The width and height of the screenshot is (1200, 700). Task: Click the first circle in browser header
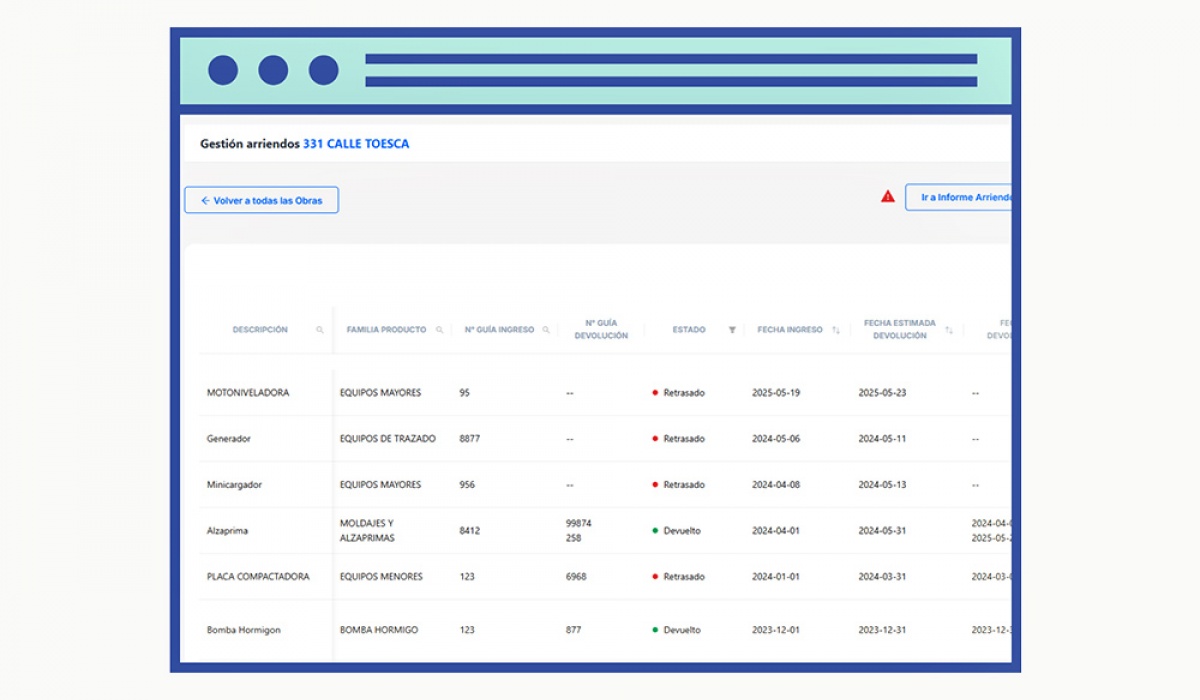223,70
